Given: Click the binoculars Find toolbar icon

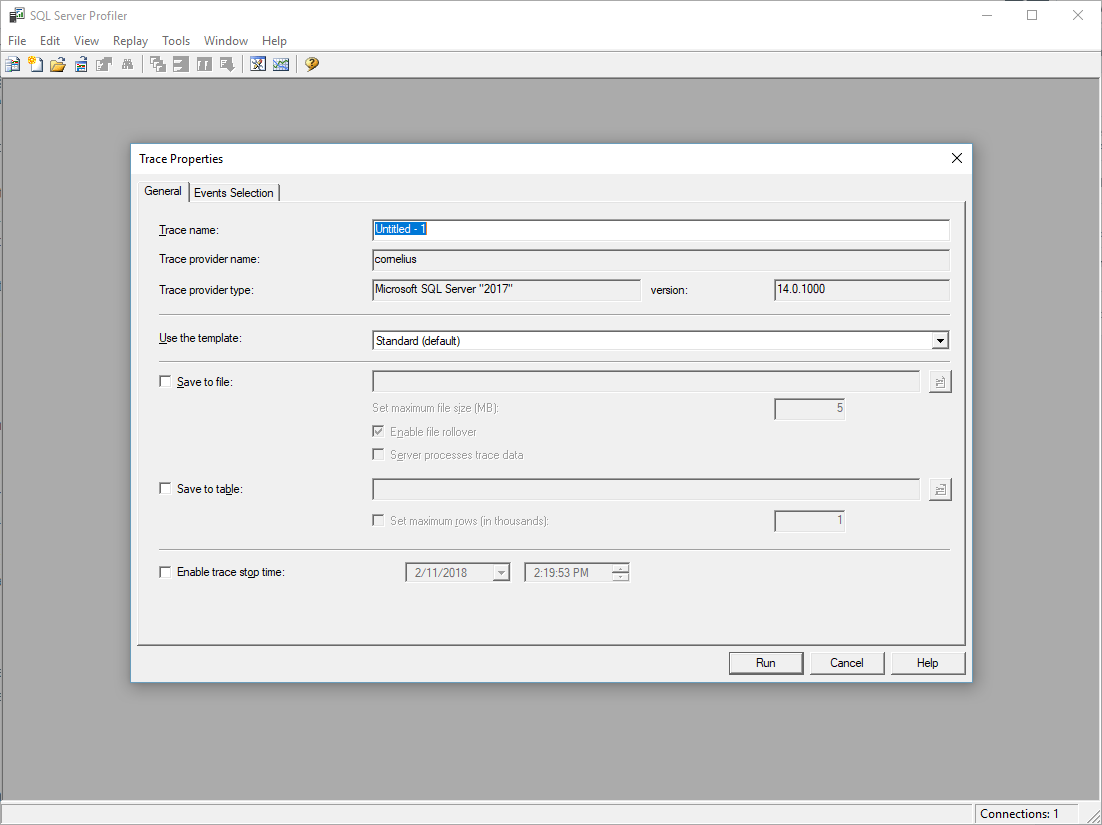Looking at the screenshot, I should (x=127, y=65).
